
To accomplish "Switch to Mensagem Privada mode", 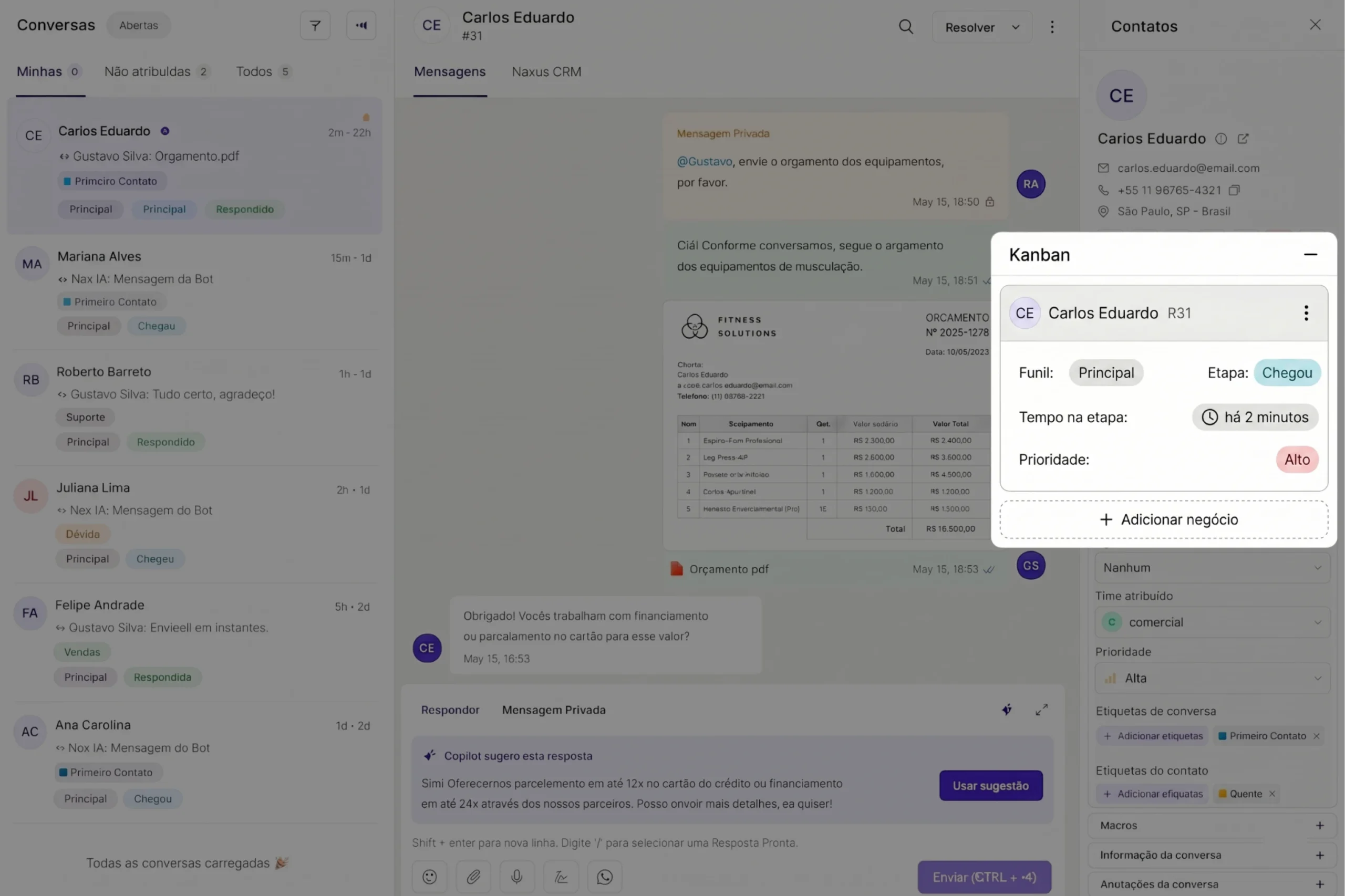I will point(554,710).
